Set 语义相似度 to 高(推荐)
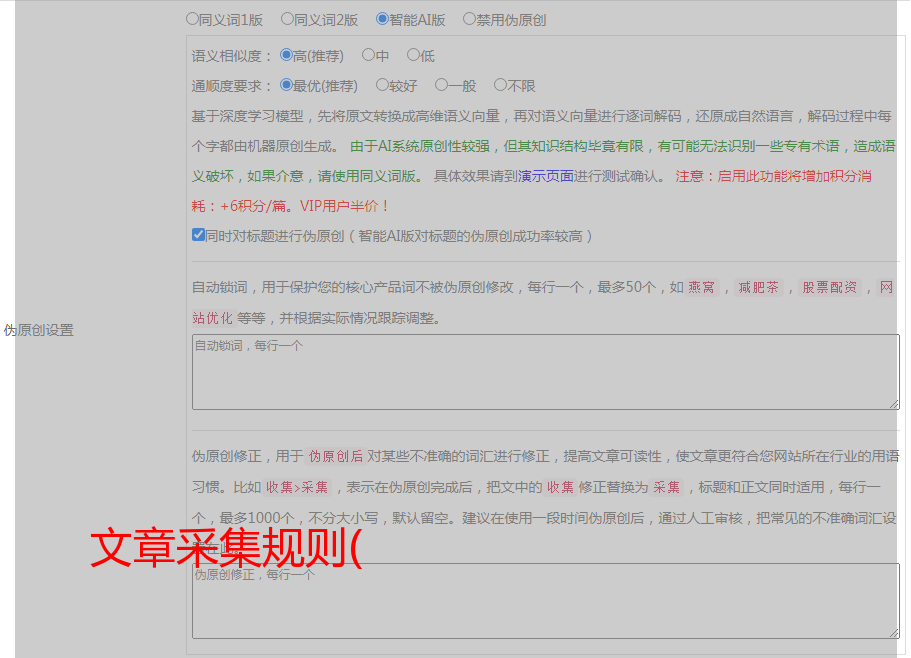The width and height of the screenshot is (911, 658). point(287,55)
